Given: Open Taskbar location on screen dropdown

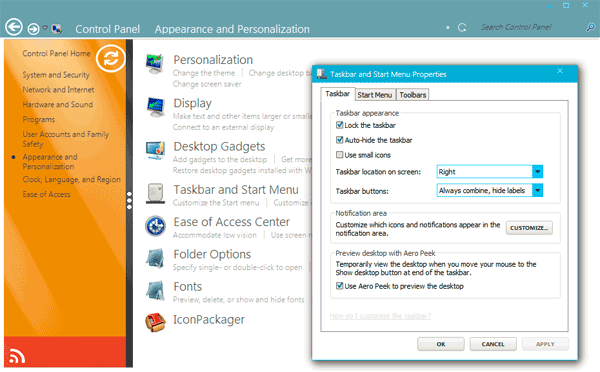Looking at the screenshot, I should 489,171.
